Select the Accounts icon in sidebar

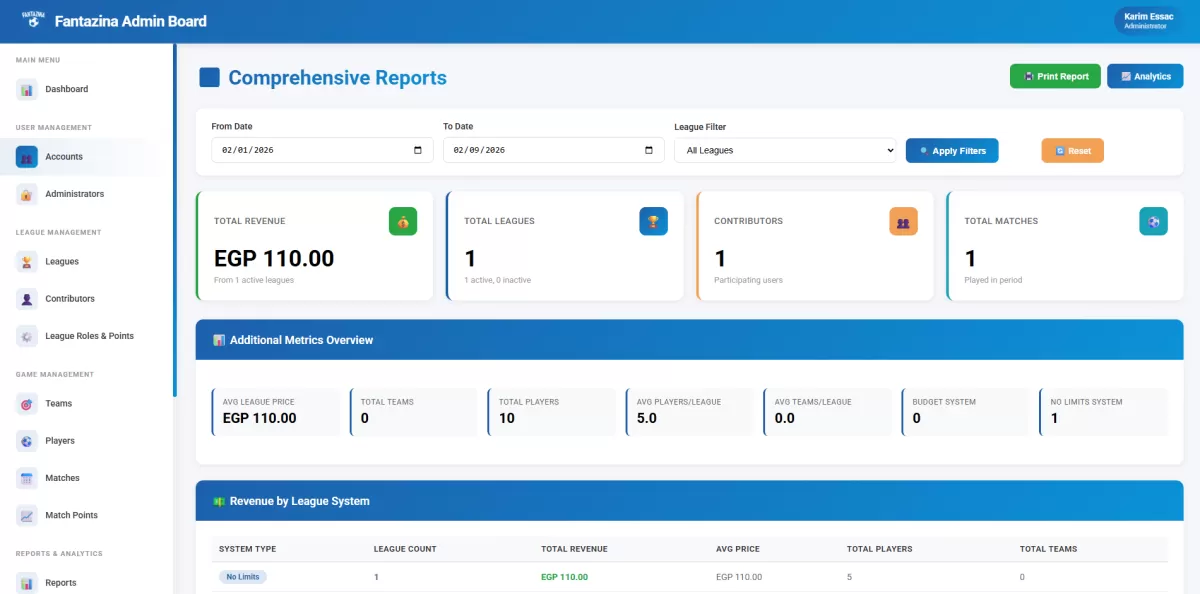pos(25,156)
